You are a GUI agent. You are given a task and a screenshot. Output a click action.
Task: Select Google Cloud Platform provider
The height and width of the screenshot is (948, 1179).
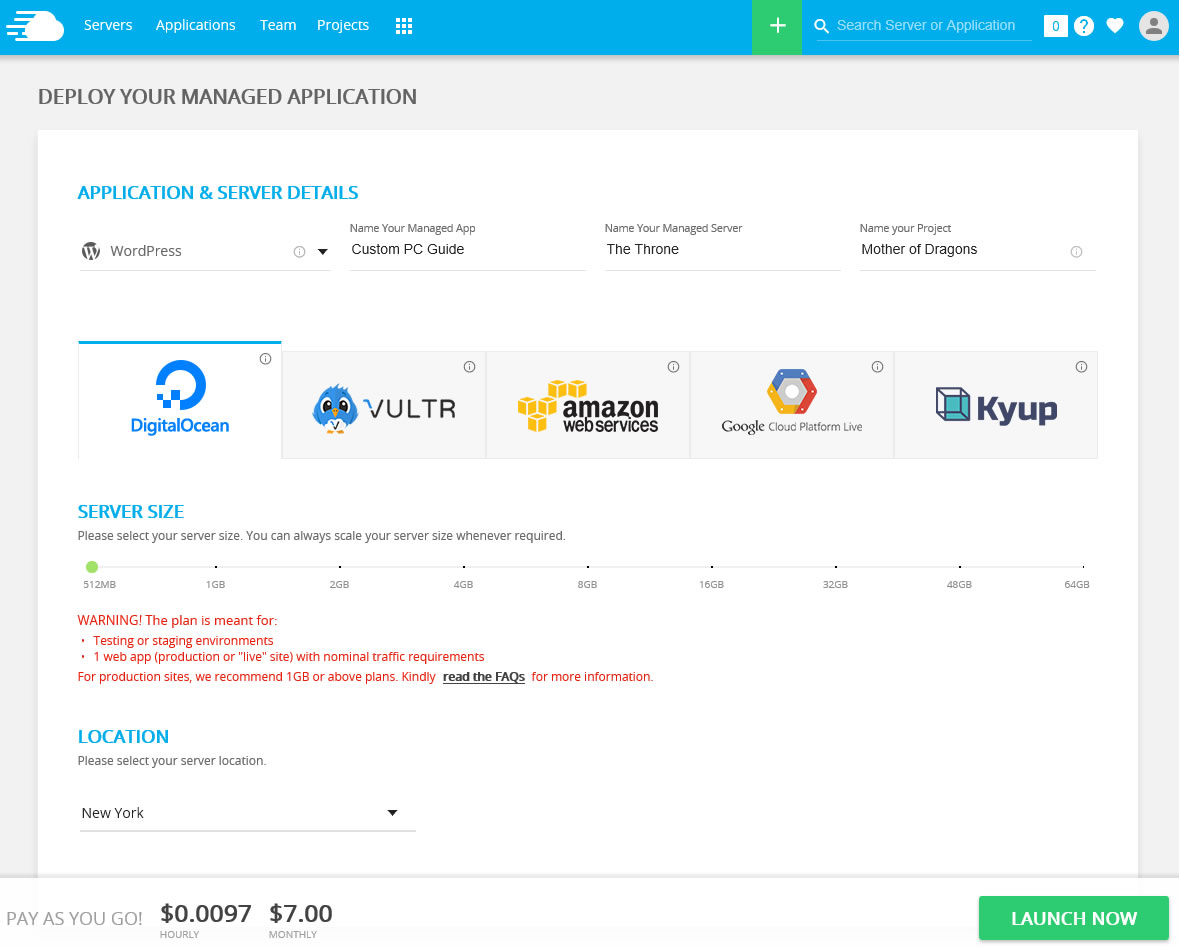tap(792, 406)
